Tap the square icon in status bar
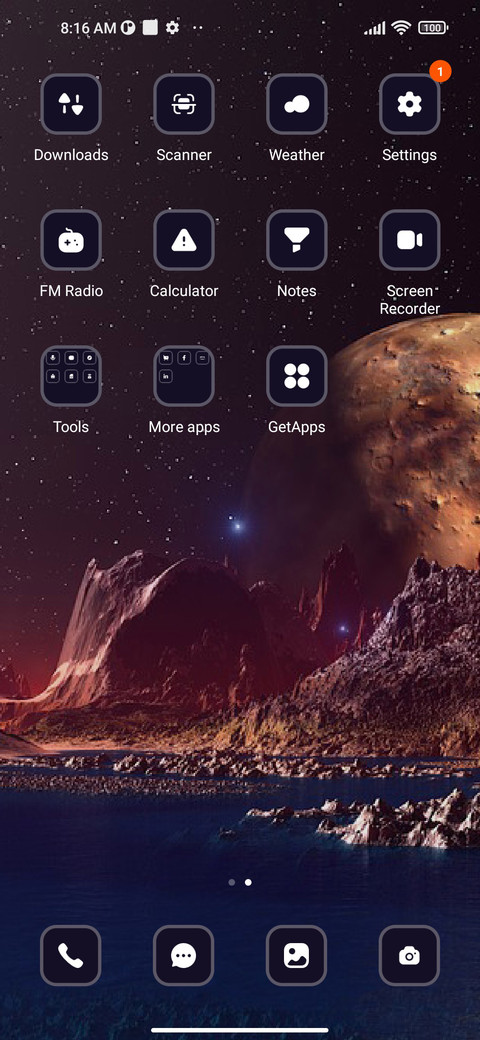480x1040 pixels. (x=150, y=27)
